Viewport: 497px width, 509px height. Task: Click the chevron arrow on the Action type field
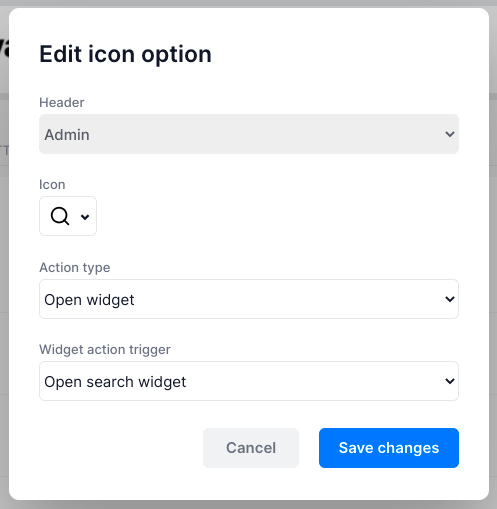coord(450,299)
